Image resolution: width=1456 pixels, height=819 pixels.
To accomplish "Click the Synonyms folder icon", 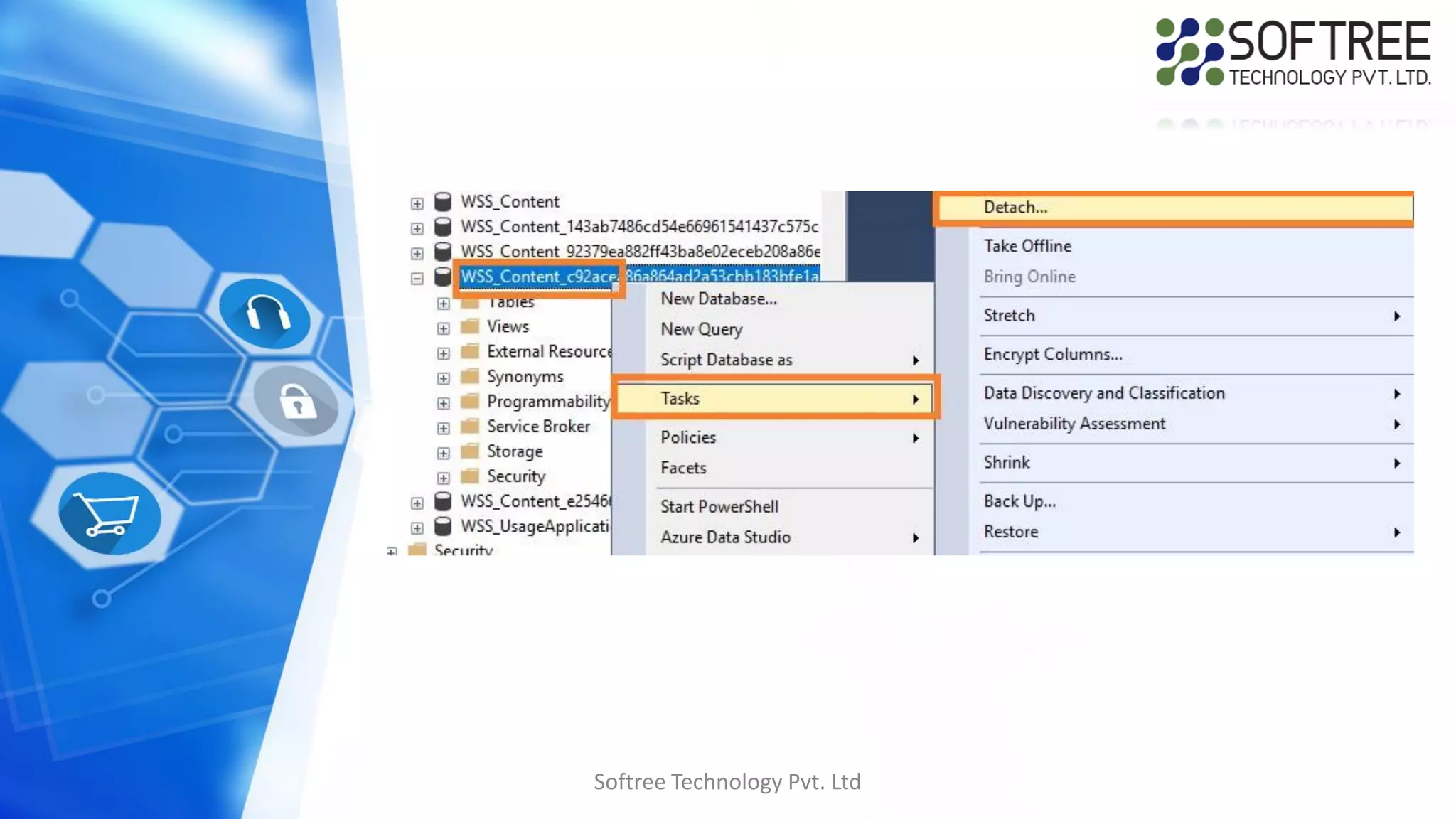I will click(469, 376).
